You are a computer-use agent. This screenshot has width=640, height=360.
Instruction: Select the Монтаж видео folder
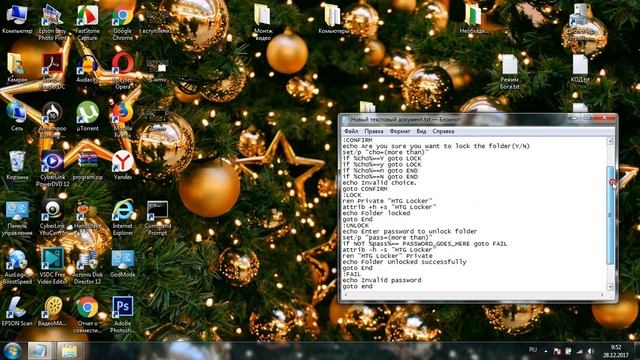click(x=262, y=22)
